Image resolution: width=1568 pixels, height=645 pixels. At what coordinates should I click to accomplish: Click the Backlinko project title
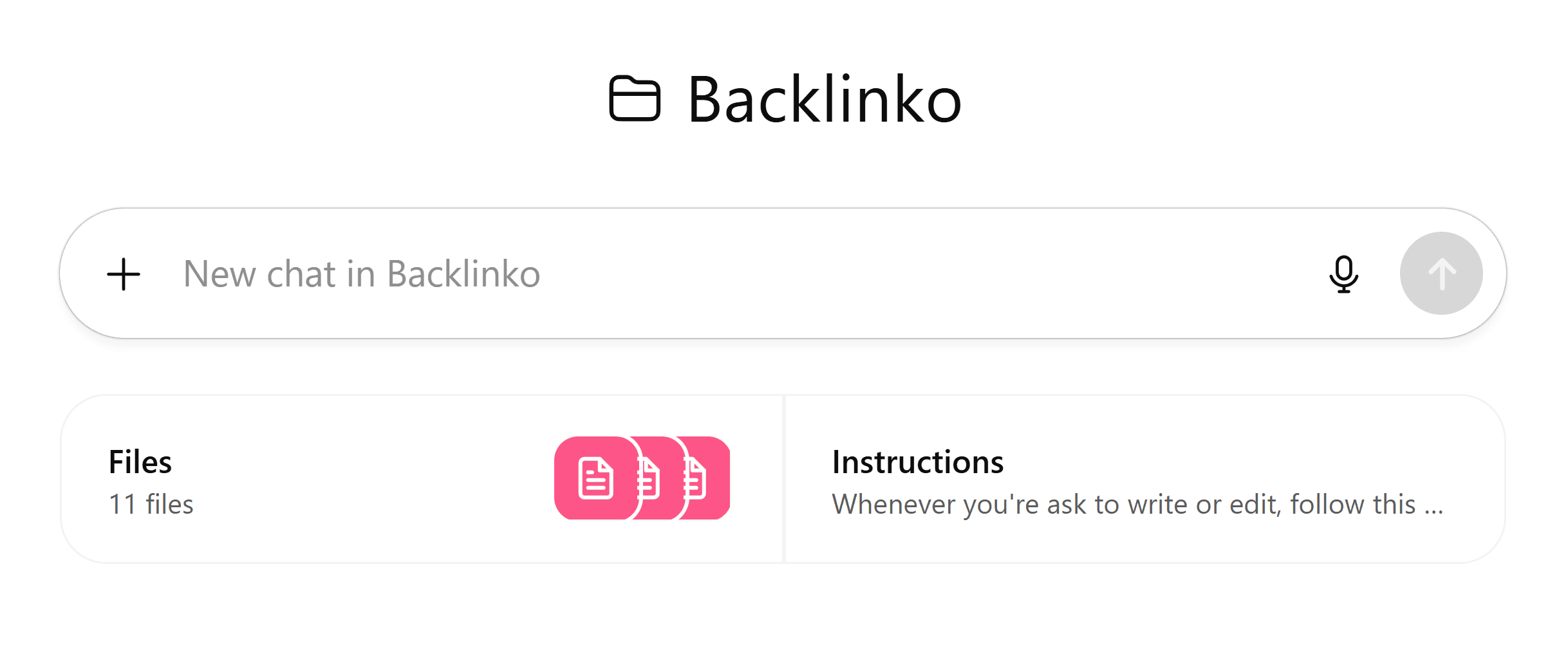825,99
